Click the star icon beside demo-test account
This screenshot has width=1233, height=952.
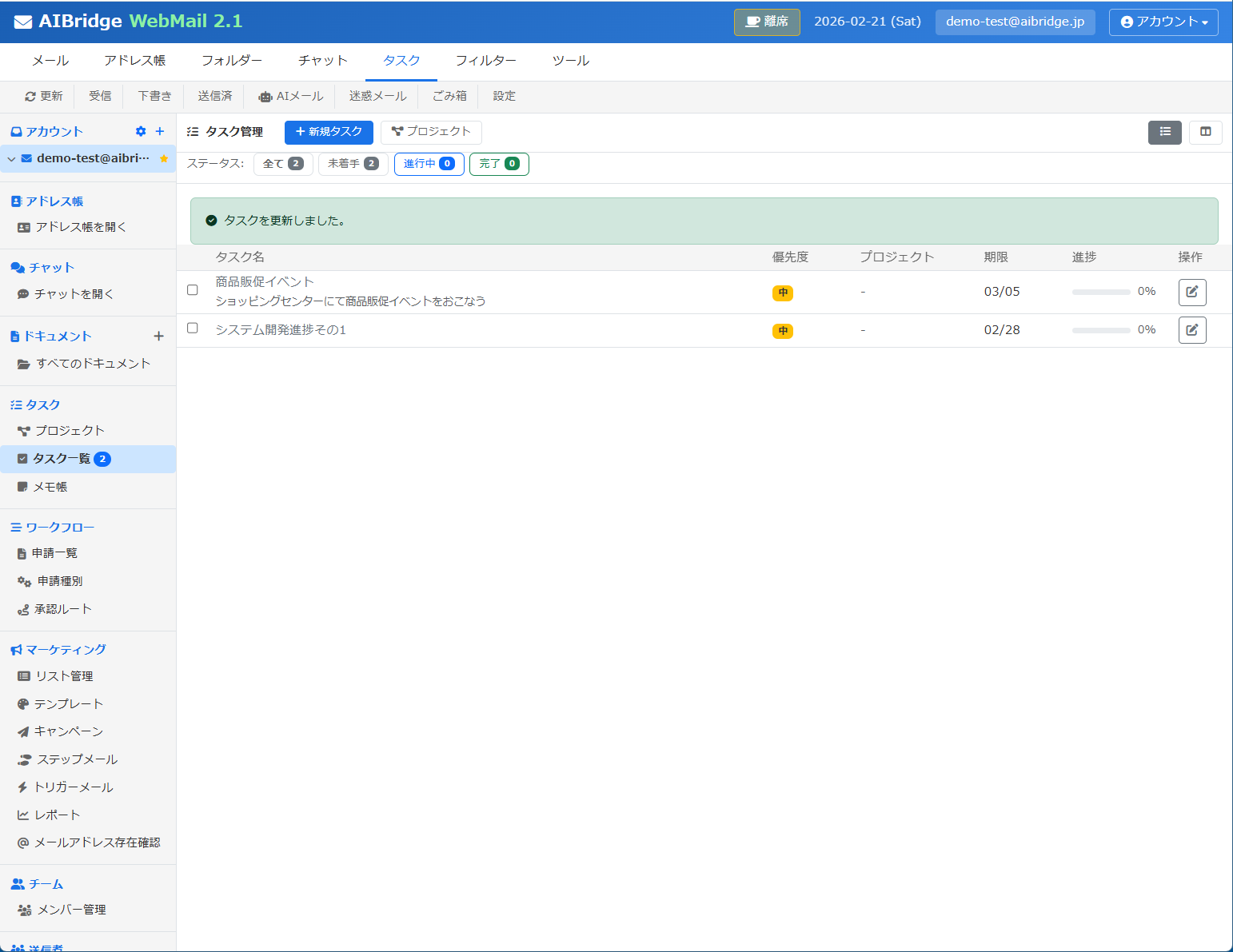coord(166,159)
